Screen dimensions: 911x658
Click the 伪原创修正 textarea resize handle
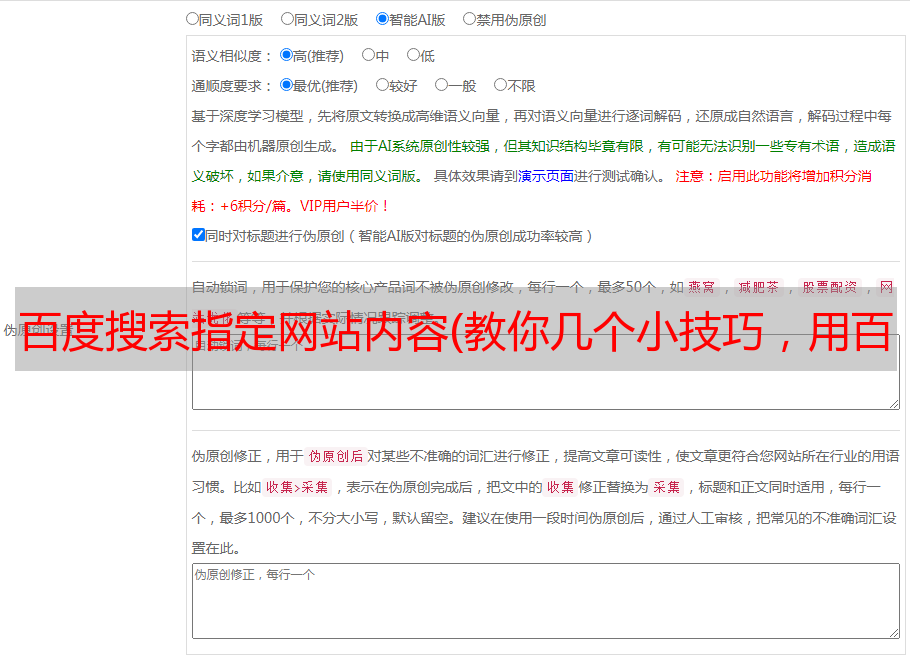[894, 634]
